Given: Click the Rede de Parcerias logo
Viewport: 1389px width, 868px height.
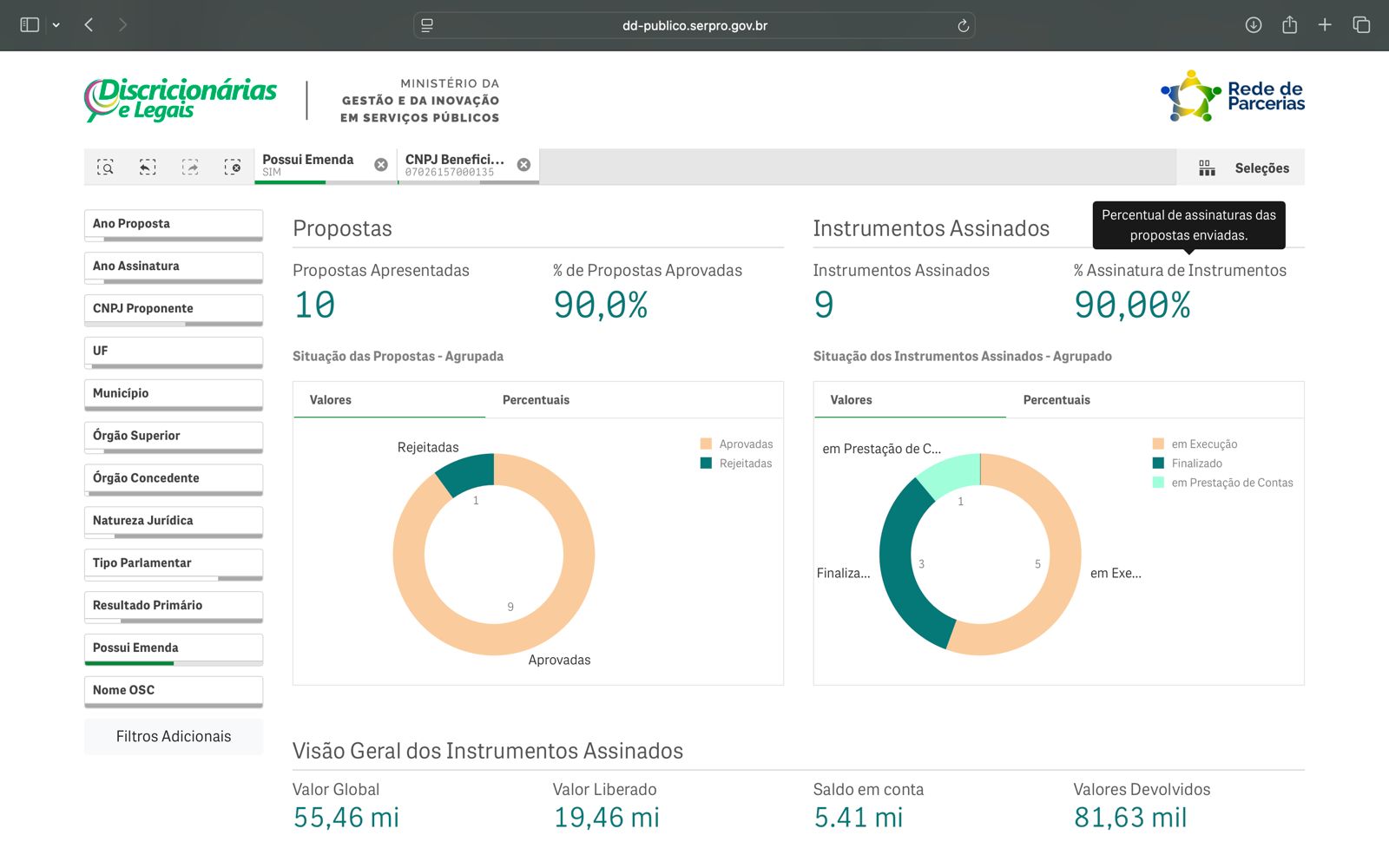Looking at the screenshot, I should [x=1233, y=96].
